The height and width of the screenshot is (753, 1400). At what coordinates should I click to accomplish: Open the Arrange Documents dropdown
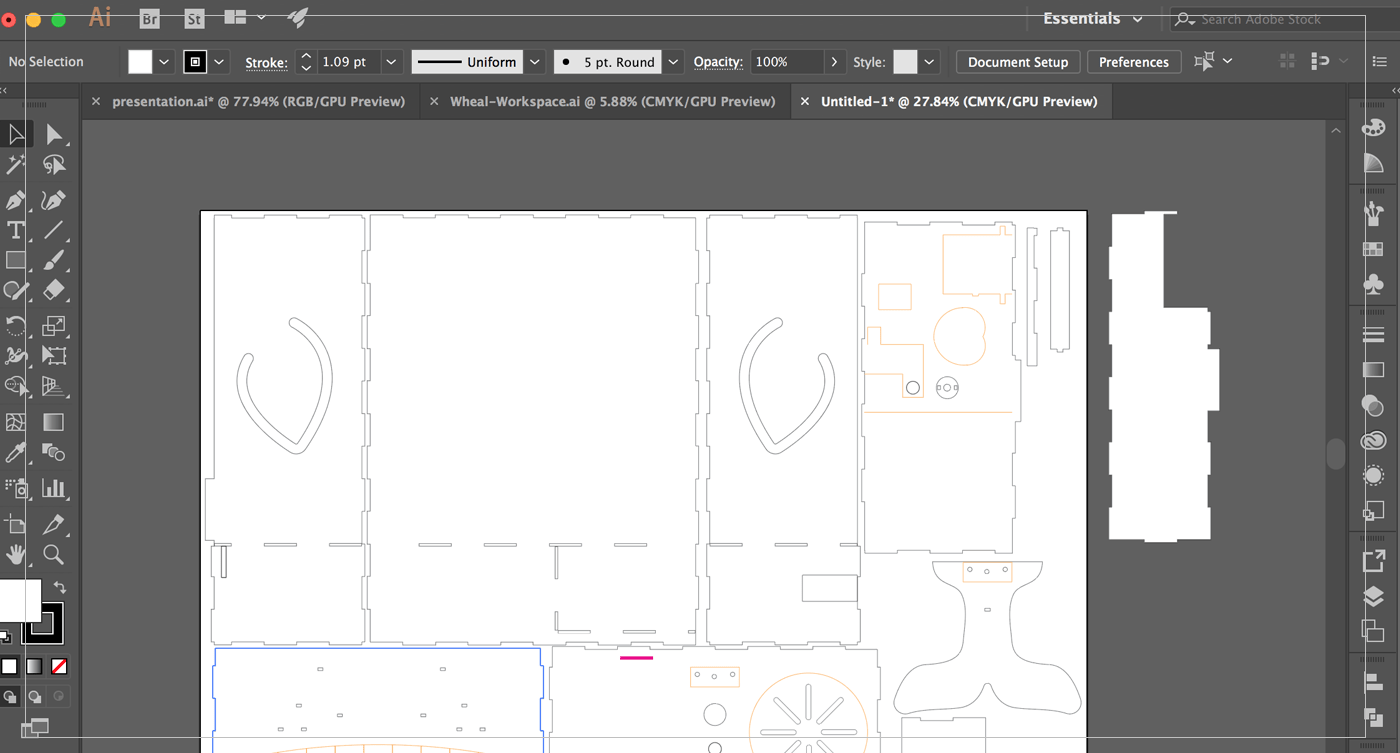pyautogui.click(x=244, y=17)
